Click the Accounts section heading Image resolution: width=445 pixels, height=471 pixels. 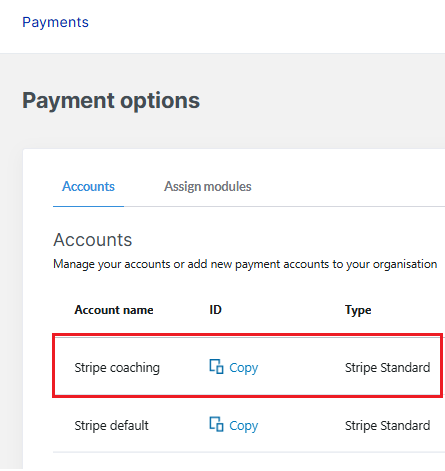(93, 240)
